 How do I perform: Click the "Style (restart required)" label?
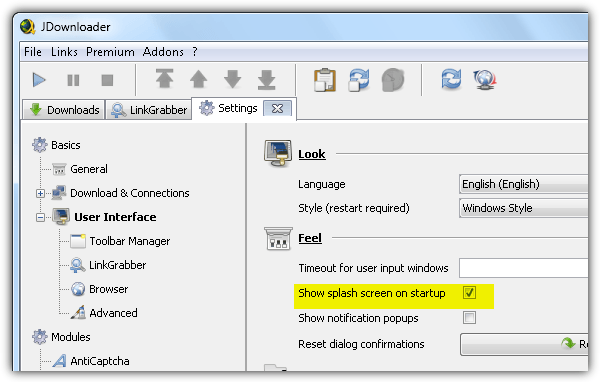click(x=354, y=208)
